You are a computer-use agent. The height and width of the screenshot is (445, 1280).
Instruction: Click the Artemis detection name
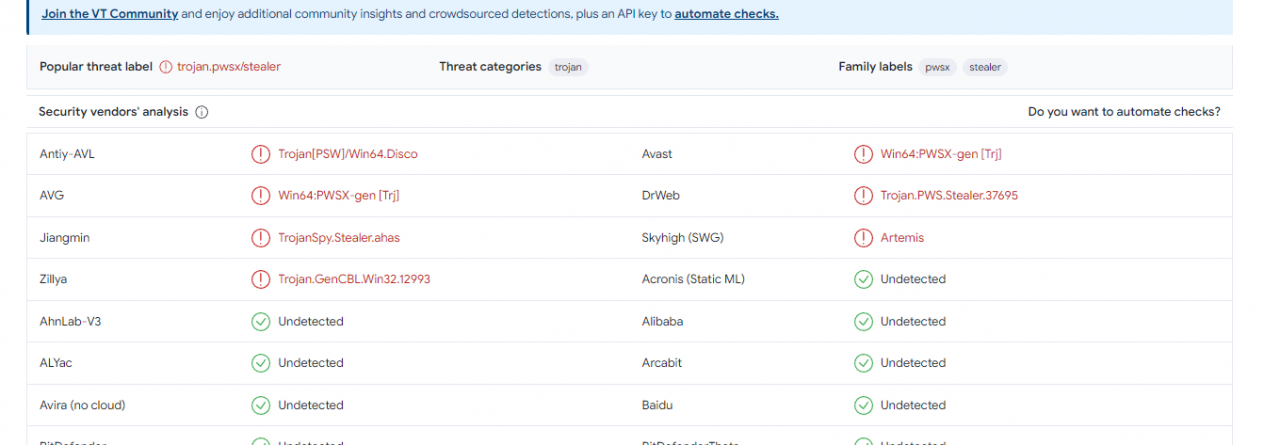click(902, 238)
